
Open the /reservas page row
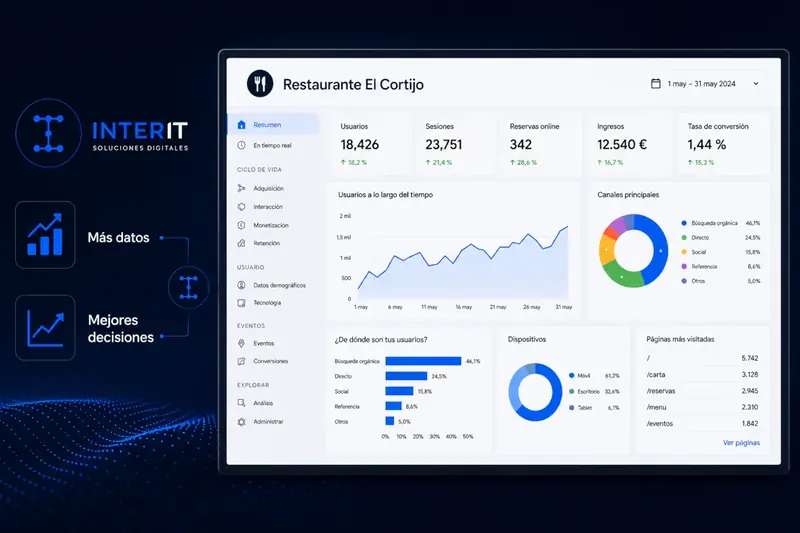(x=702, y=391)
